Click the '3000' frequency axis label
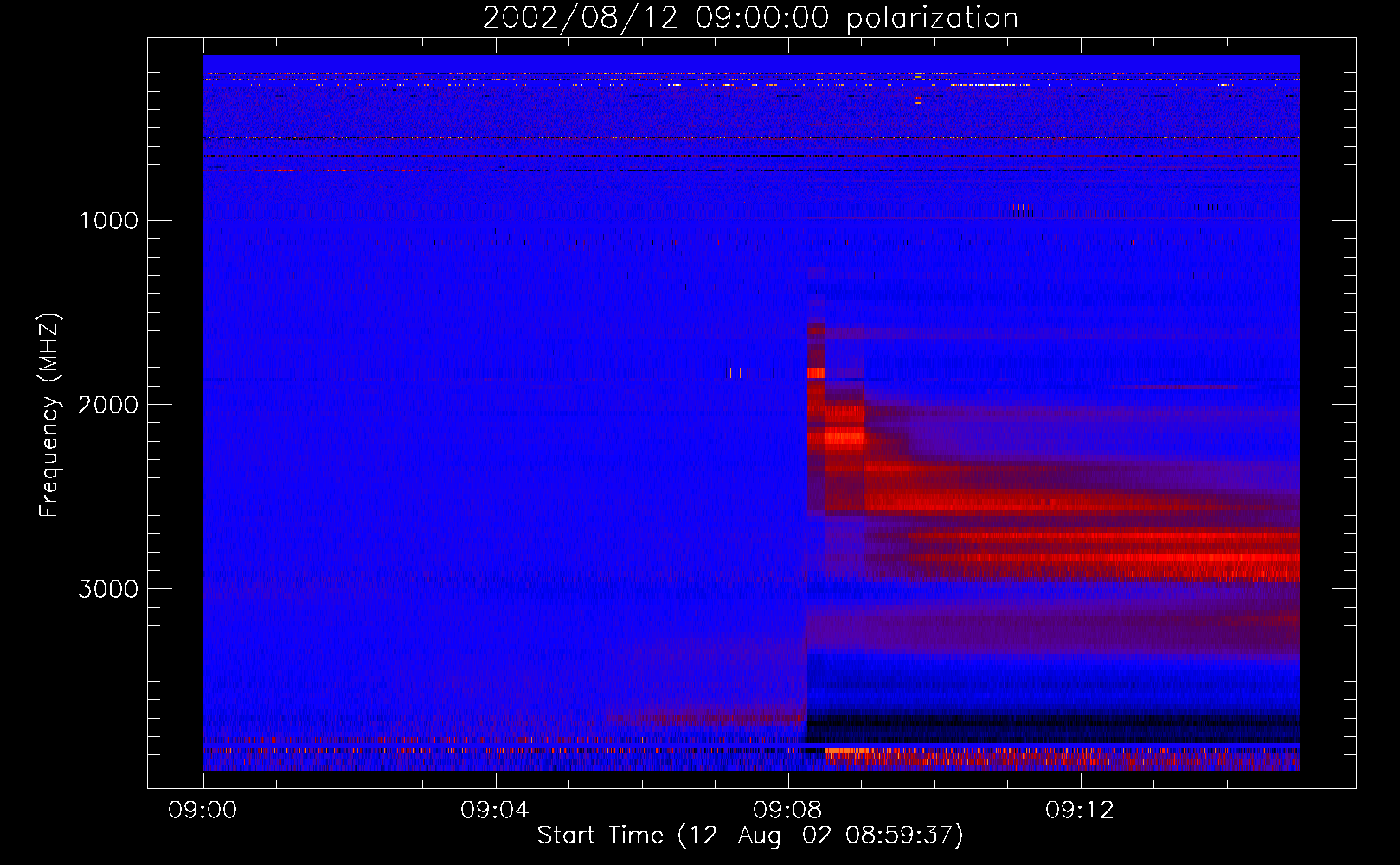Viewport: 1400px width, 865px height. click(108, 589)
